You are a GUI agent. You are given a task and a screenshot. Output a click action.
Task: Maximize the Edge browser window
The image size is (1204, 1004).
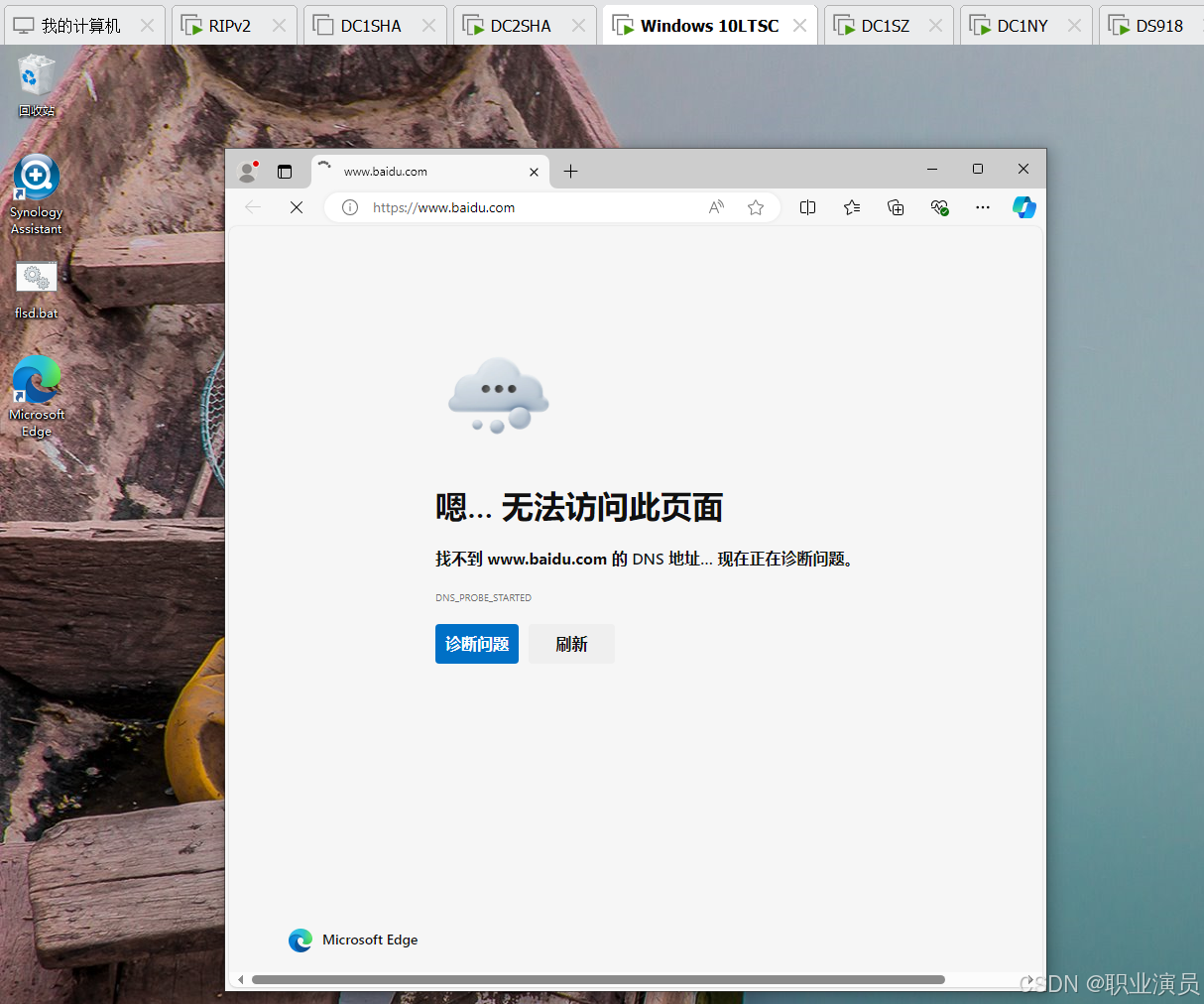(978, 169)
